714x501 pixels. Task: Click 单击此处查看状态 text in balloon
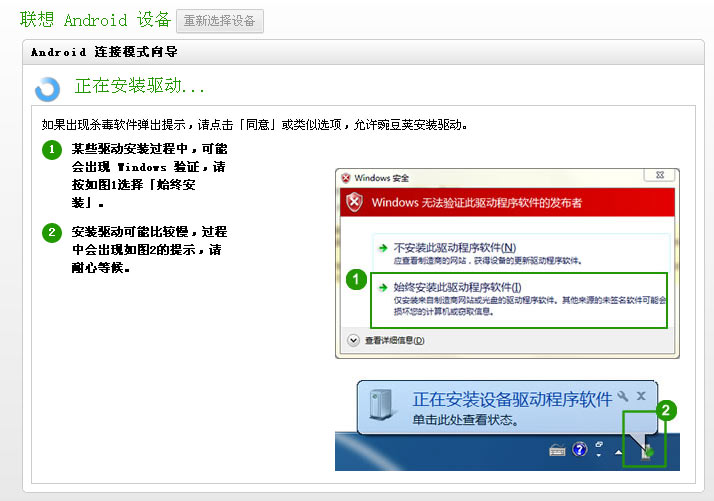coord(465,420)
